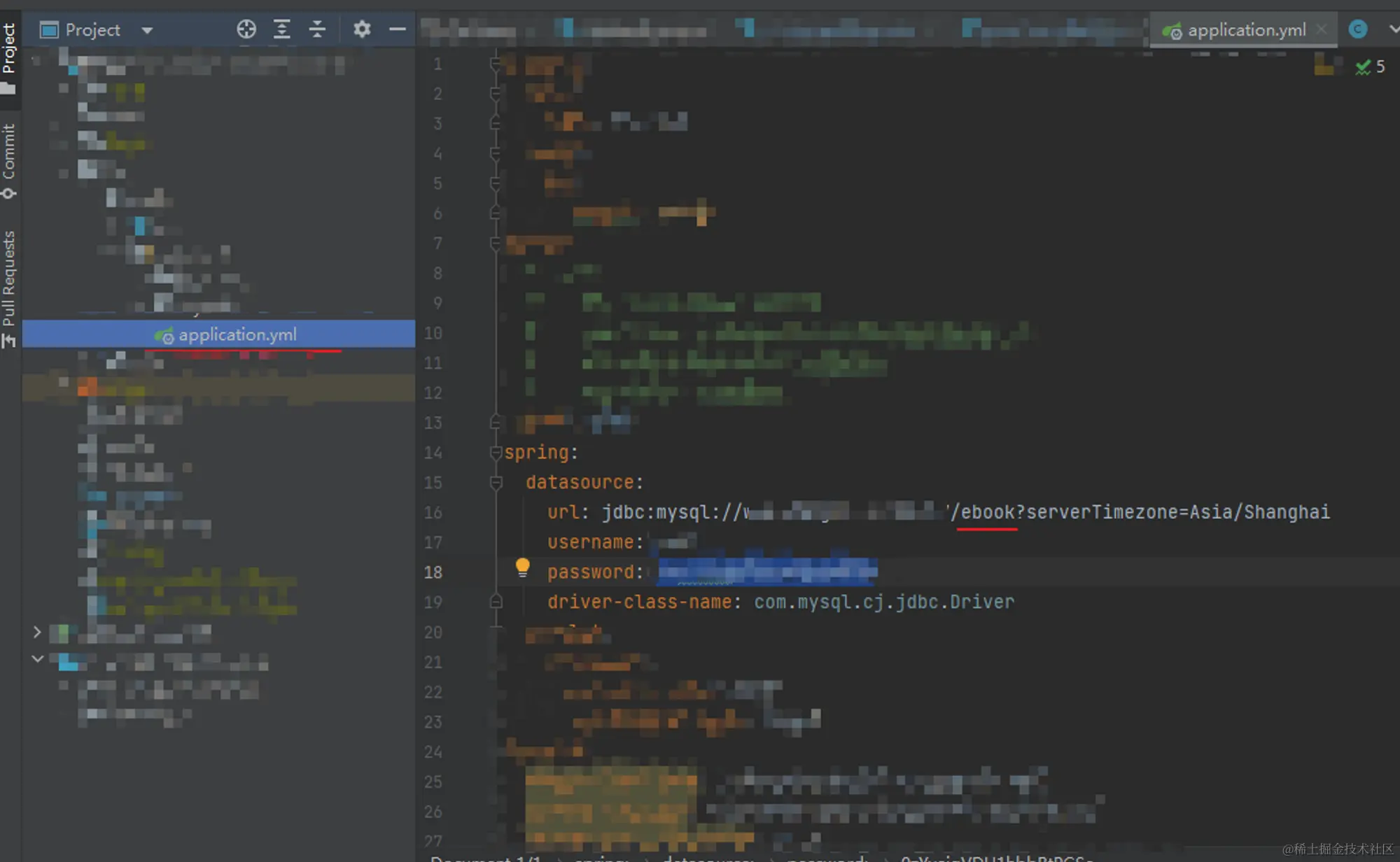Click line number 18 in the gutter
Viewport: 1400px width, 862px height.
pyautogui.click(x=433, y=572)
